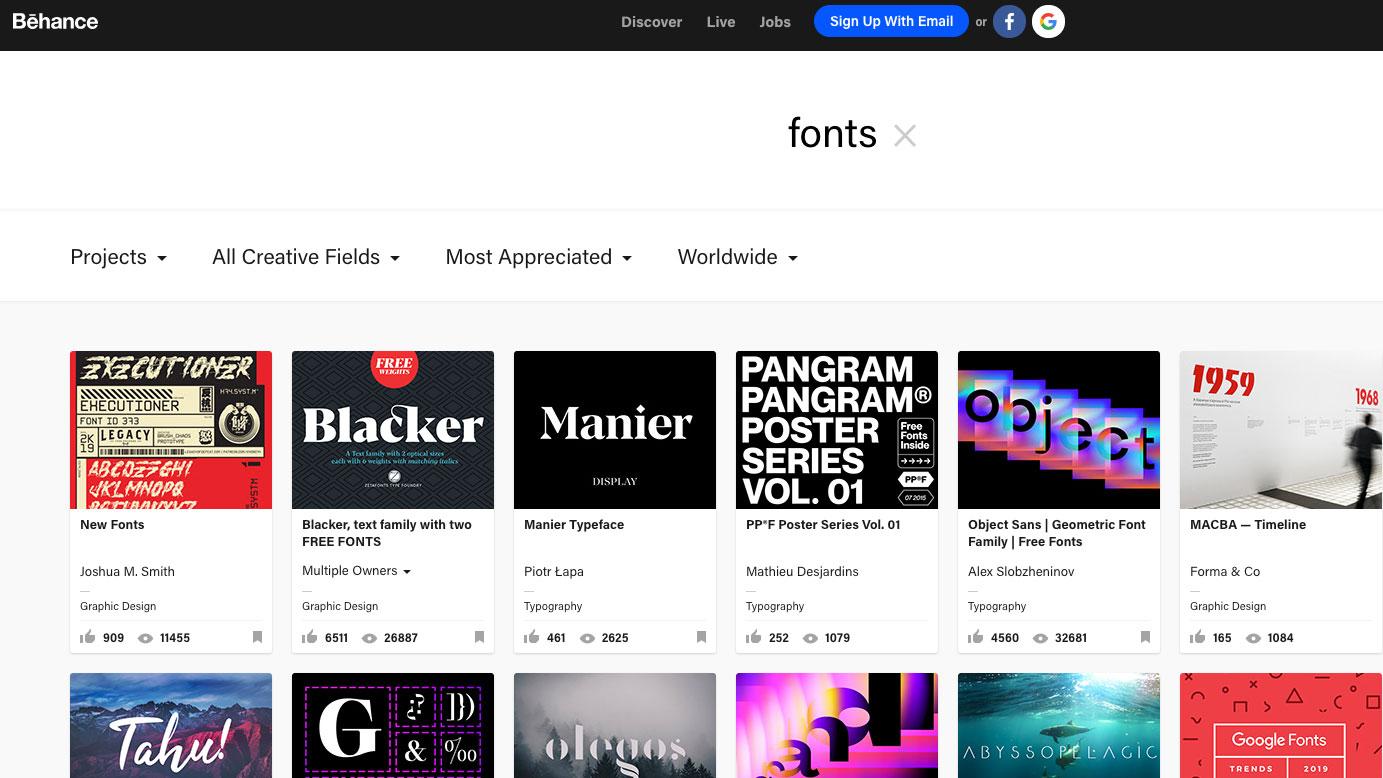
Task: Open the Manier Display cover thumbnail
Action: [x=615, y=430]
